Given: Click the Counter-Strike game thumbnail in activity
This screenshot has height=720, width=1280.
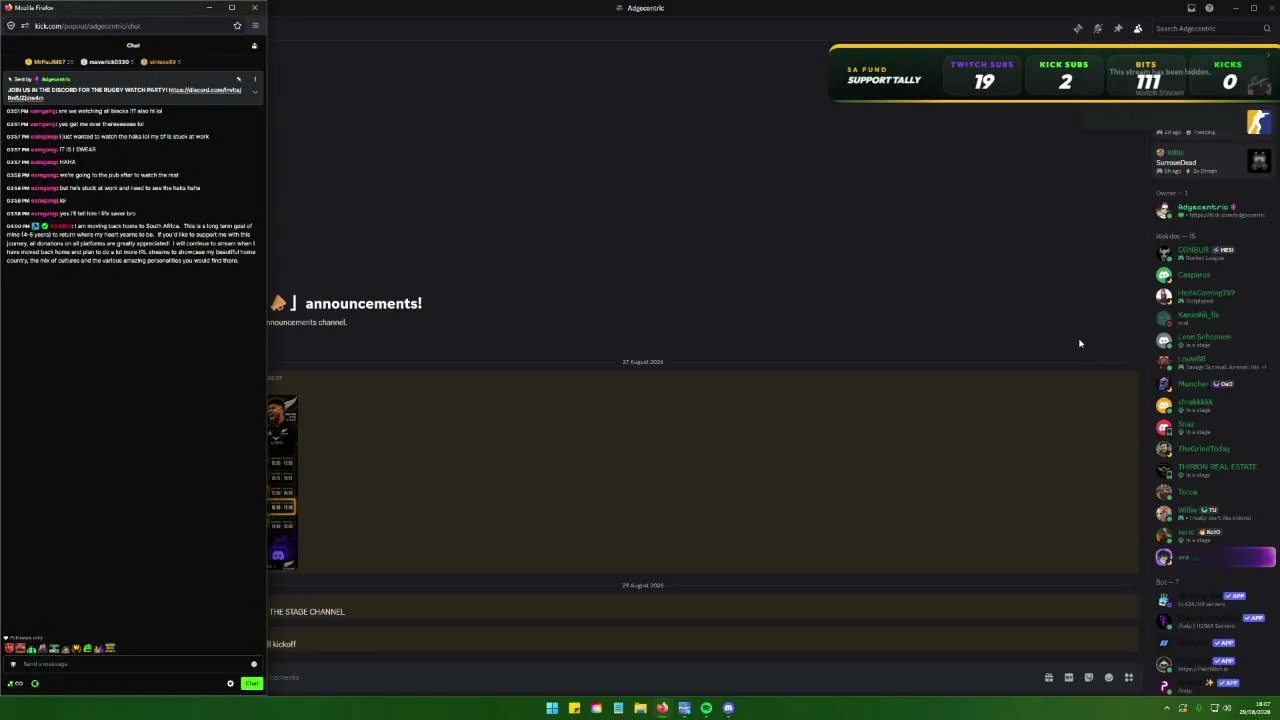Looking at the screenshot, I should point(1259,122).
